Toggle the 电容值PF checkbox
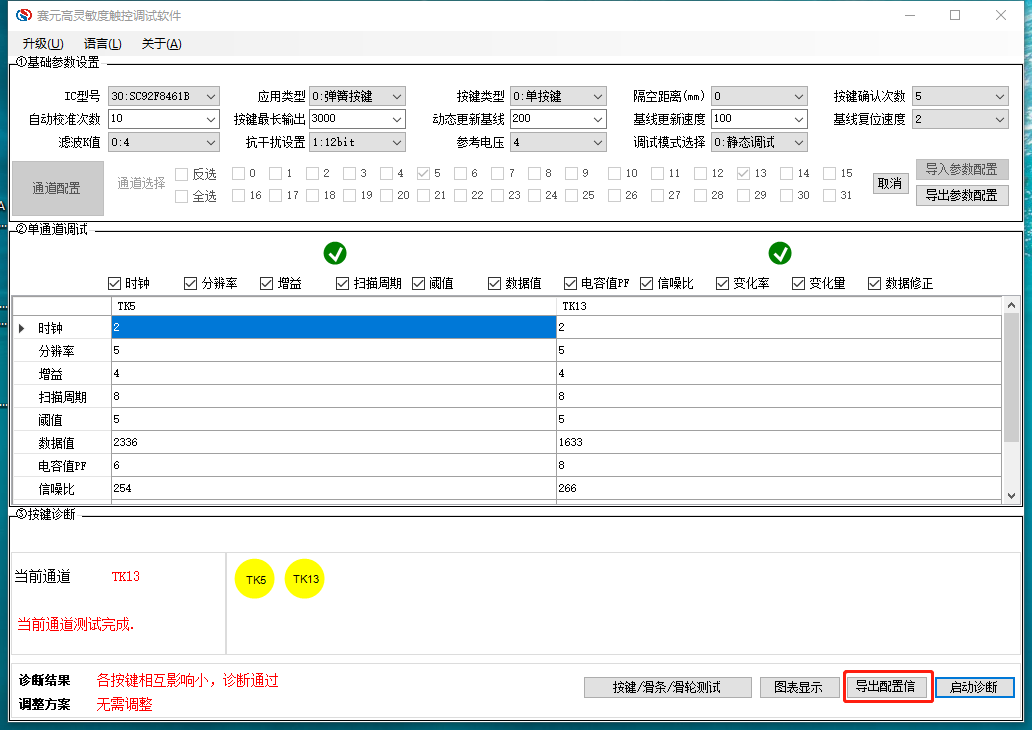Viewport: 1032px width, 730px height. [x=571, y=284]
